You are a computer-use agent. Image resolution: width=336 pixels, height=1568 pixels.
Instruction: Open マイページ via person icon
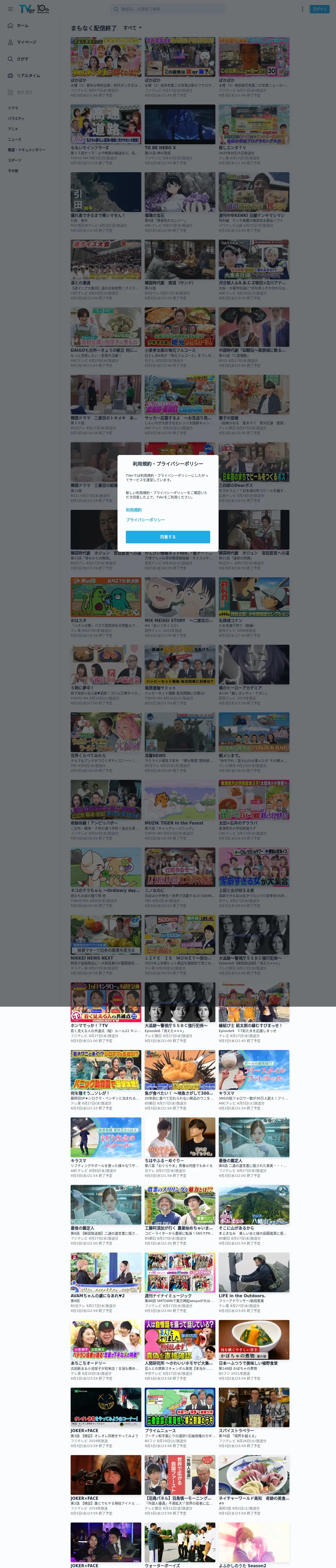click(10, 42)
